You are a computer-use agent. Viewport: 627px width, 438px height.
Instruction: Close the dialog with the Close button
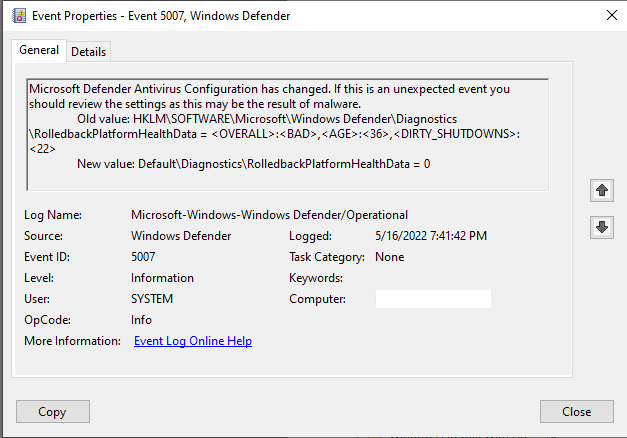(577, 412)
